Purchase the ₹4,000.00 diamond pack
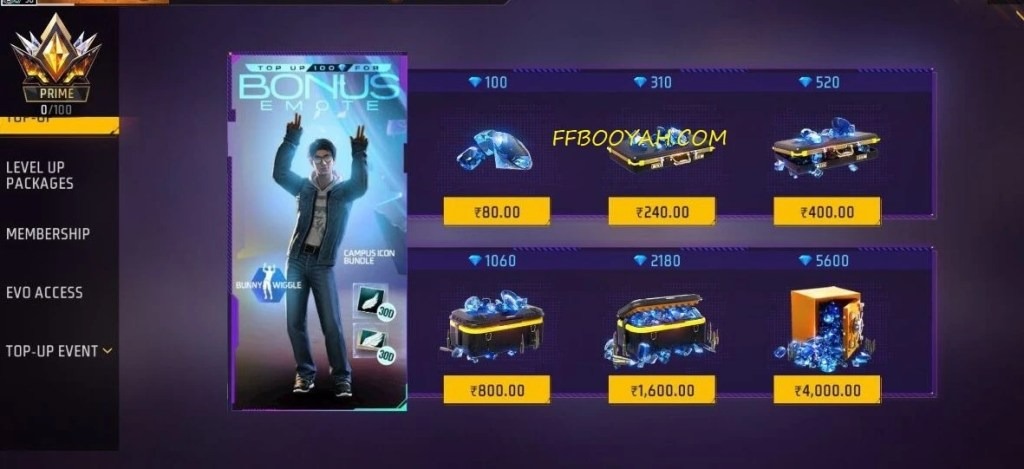This screenshot has width=1024, height=469. (827, 390)
